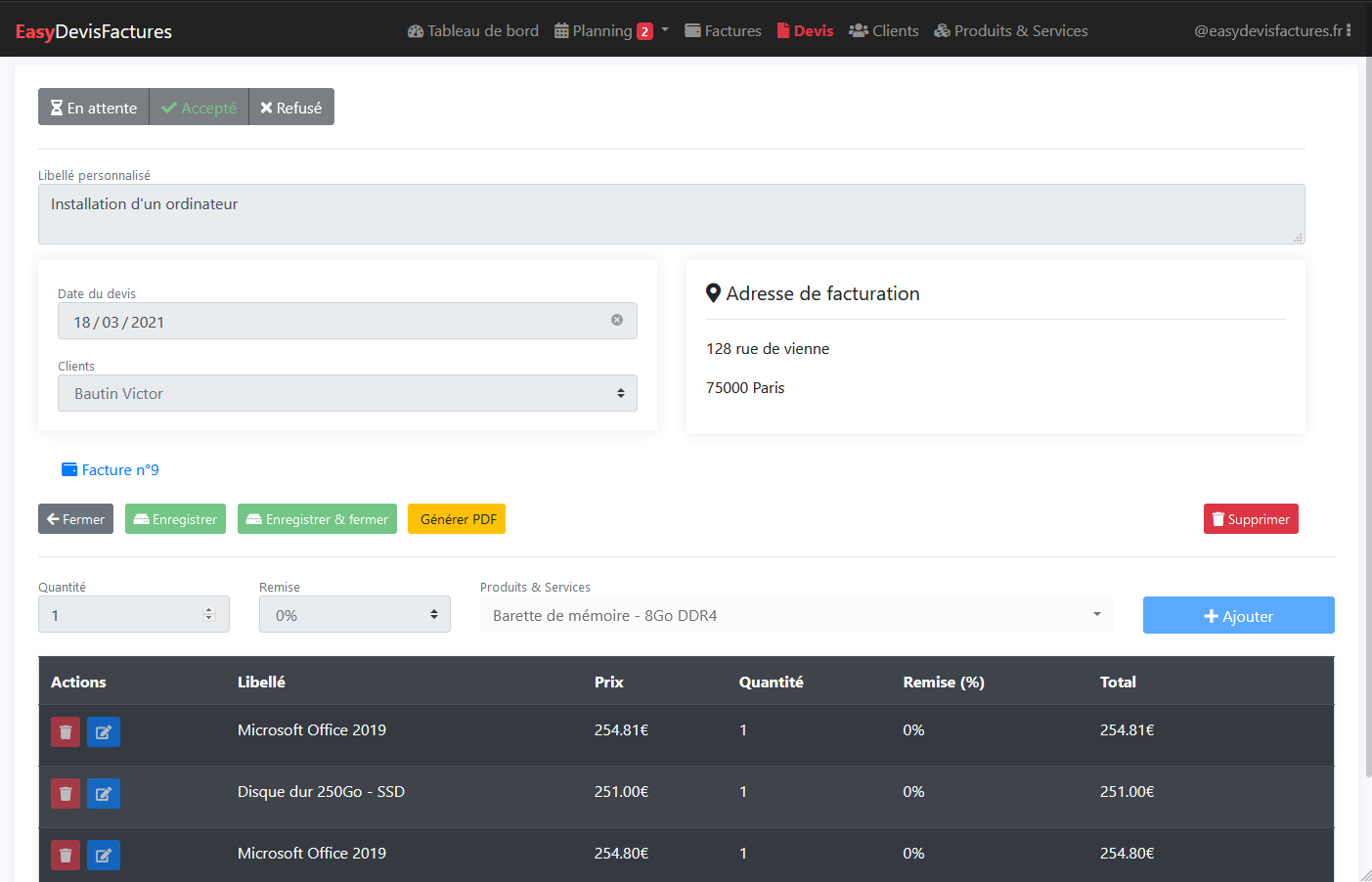Screen dimensions: 1372x882
Task: Click the Libellé column header
Action: tap(262, 683)
